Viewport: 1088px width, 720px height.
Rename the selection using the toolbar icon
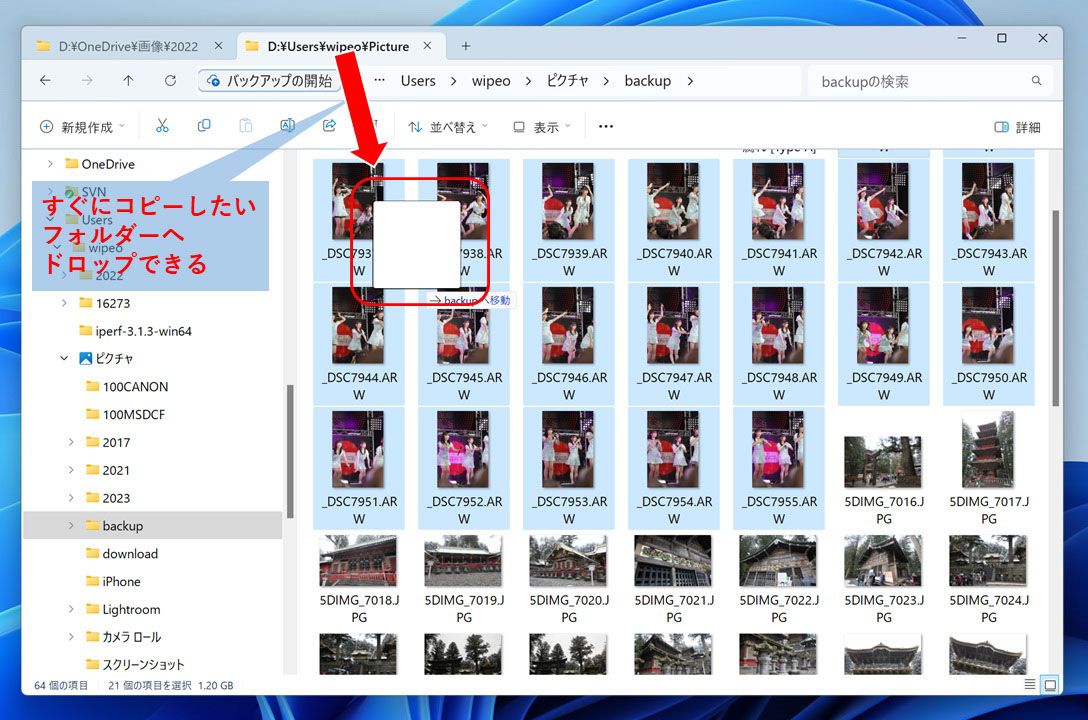tap(287, 126)
